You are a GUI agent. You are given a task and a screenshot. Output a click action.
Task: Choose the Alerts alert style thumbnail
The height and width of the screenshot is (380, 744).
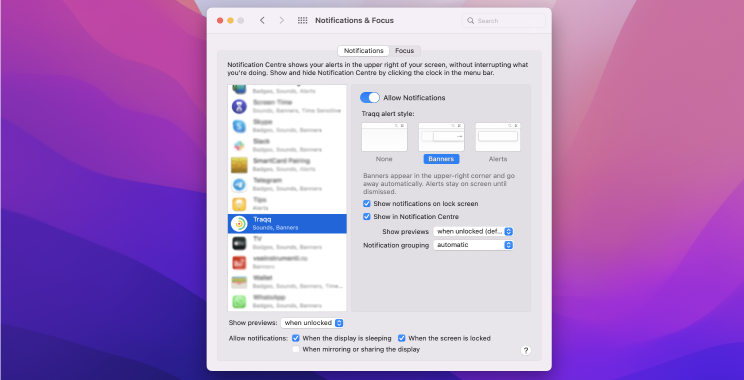click(498, 137)
